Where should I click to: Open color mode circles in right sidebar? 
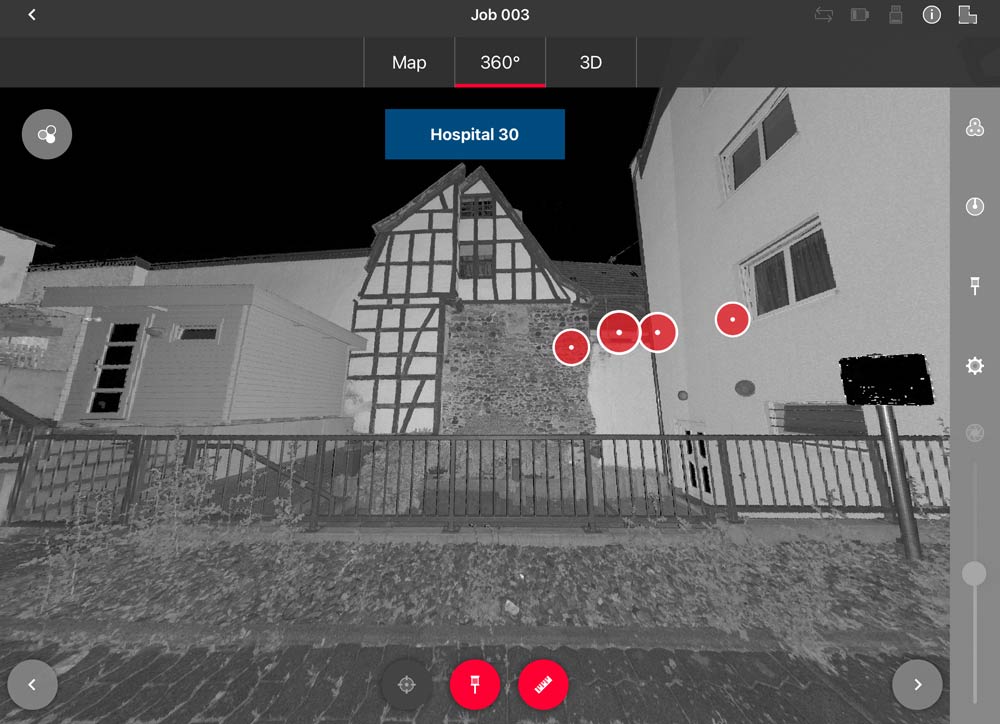click(x=974, y=128)
